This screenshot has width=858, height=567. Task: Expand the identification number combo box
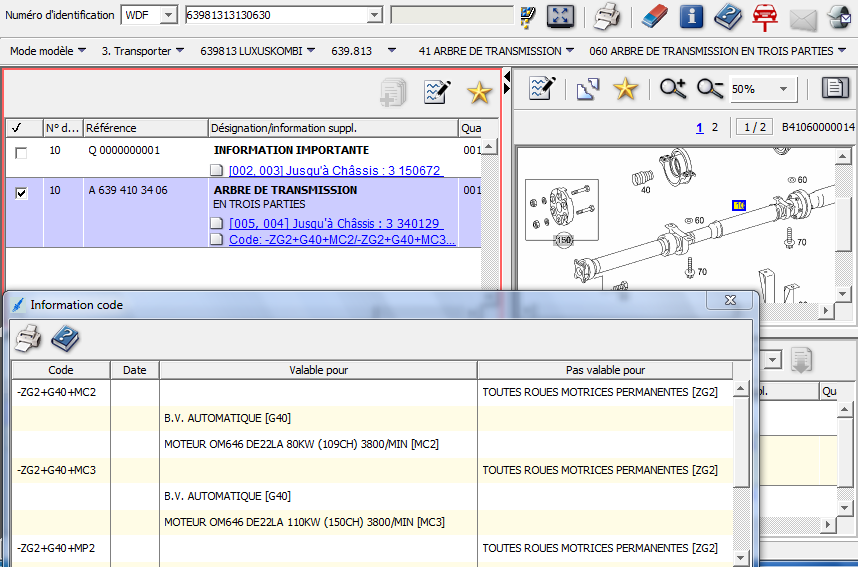tap(374, 15)
